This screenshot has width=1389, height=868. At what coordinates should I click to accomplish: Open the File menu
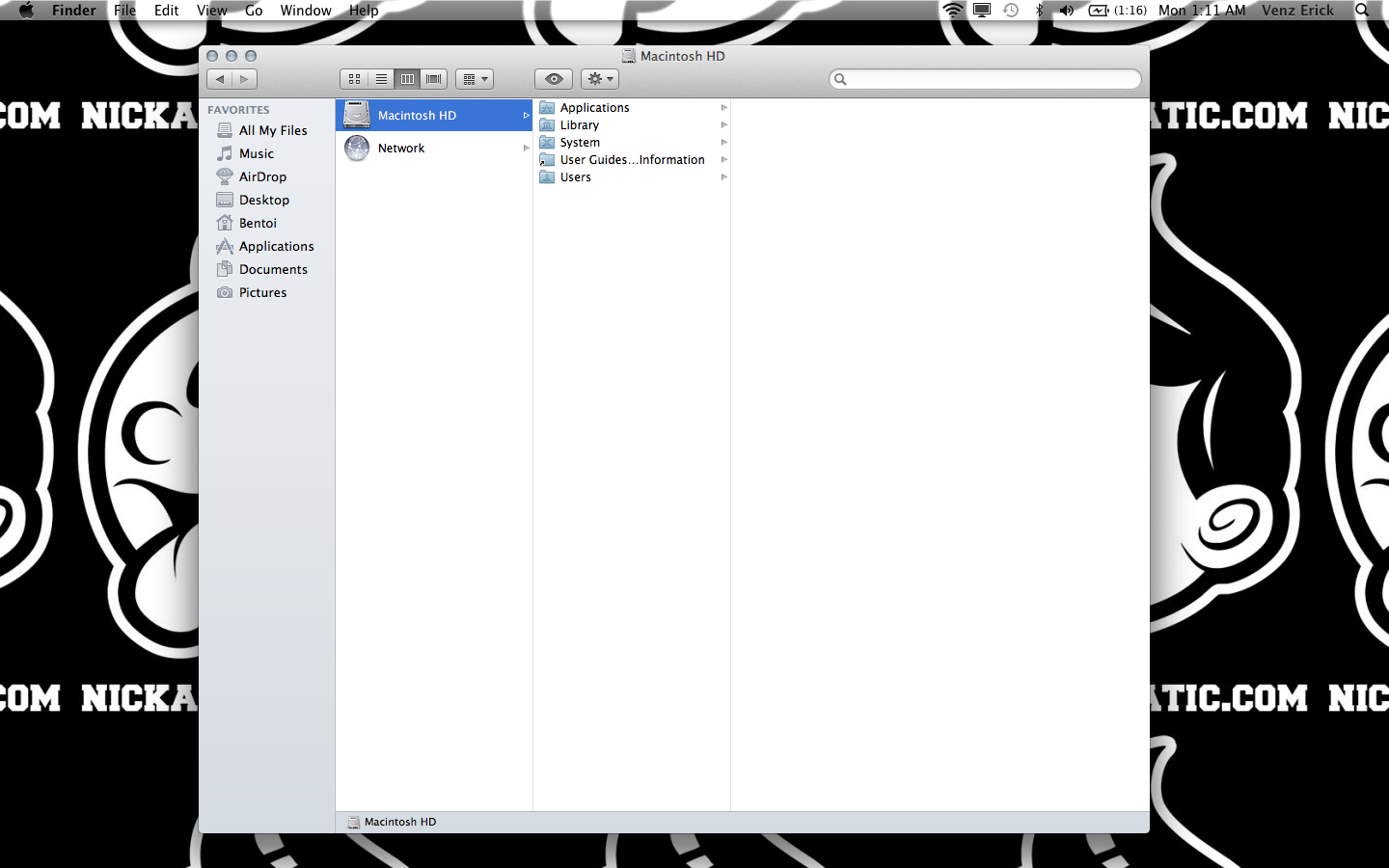coord(125,11)
